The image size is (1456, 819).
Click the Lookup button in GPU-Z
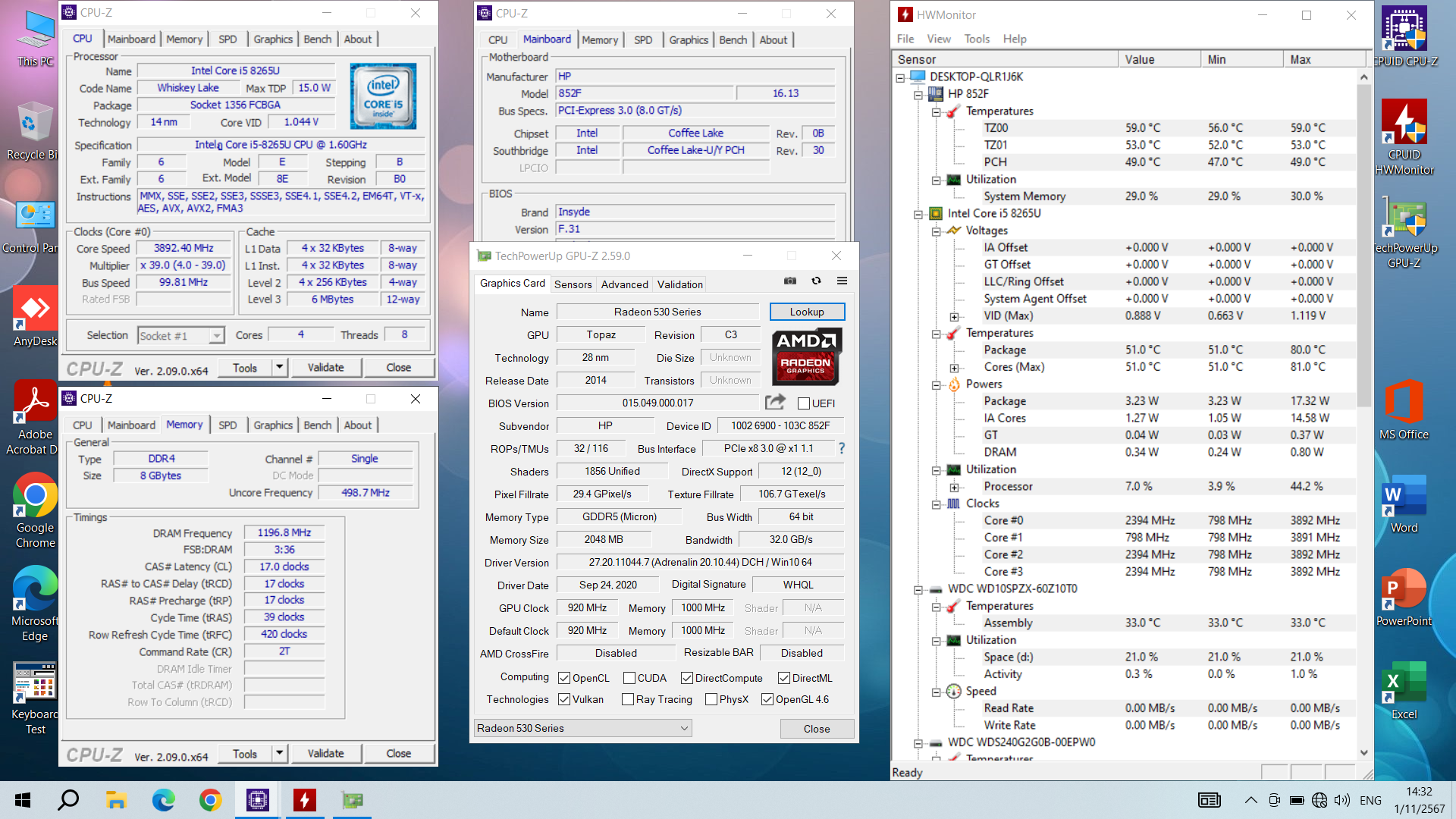pos(807,312)
